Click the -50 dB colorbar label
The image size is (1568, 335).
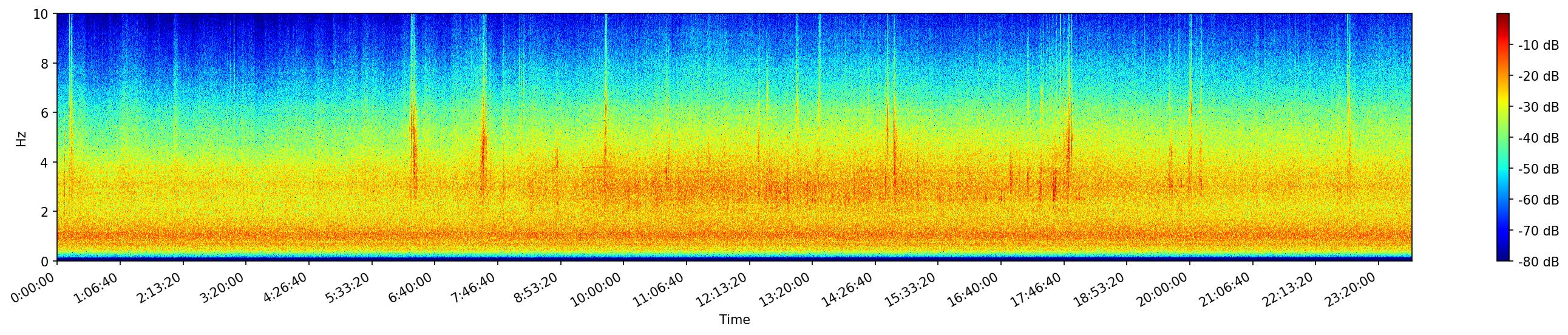point(1538,169)
